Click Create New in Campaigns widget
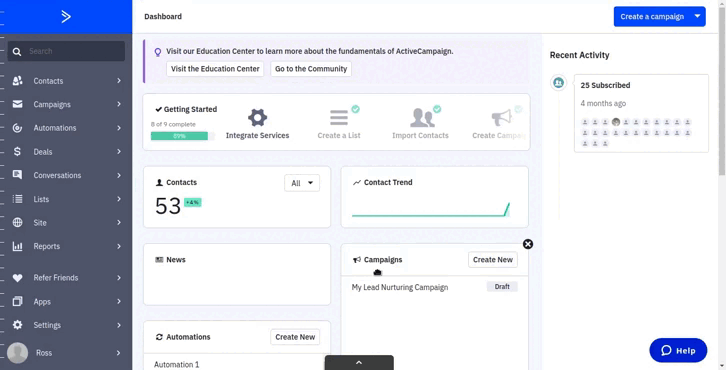726x370 pixels. 493,260
